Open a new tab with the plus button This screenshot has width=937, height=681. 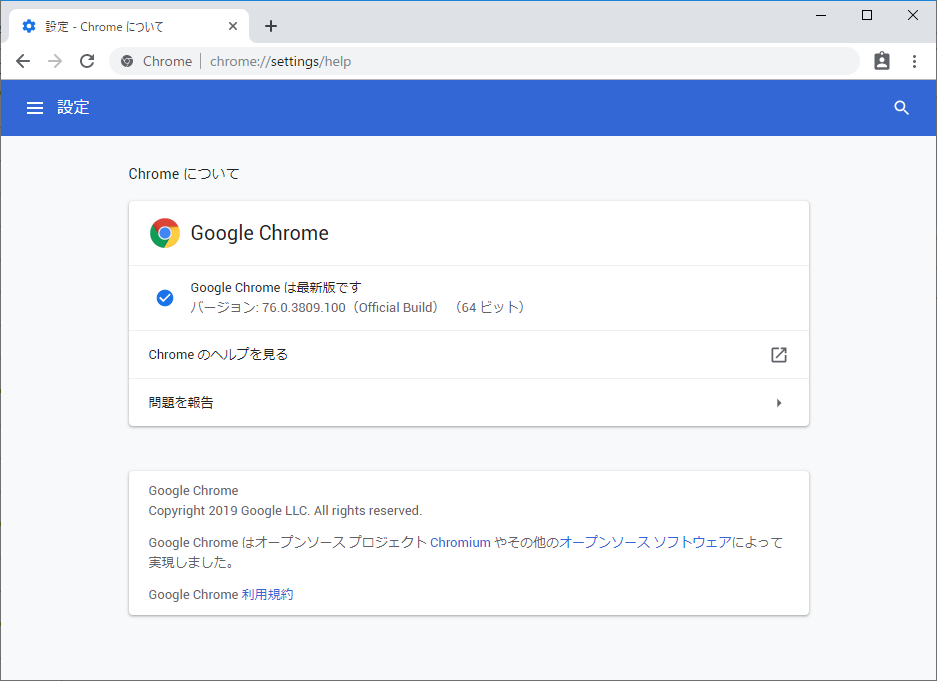click(270, 26)
